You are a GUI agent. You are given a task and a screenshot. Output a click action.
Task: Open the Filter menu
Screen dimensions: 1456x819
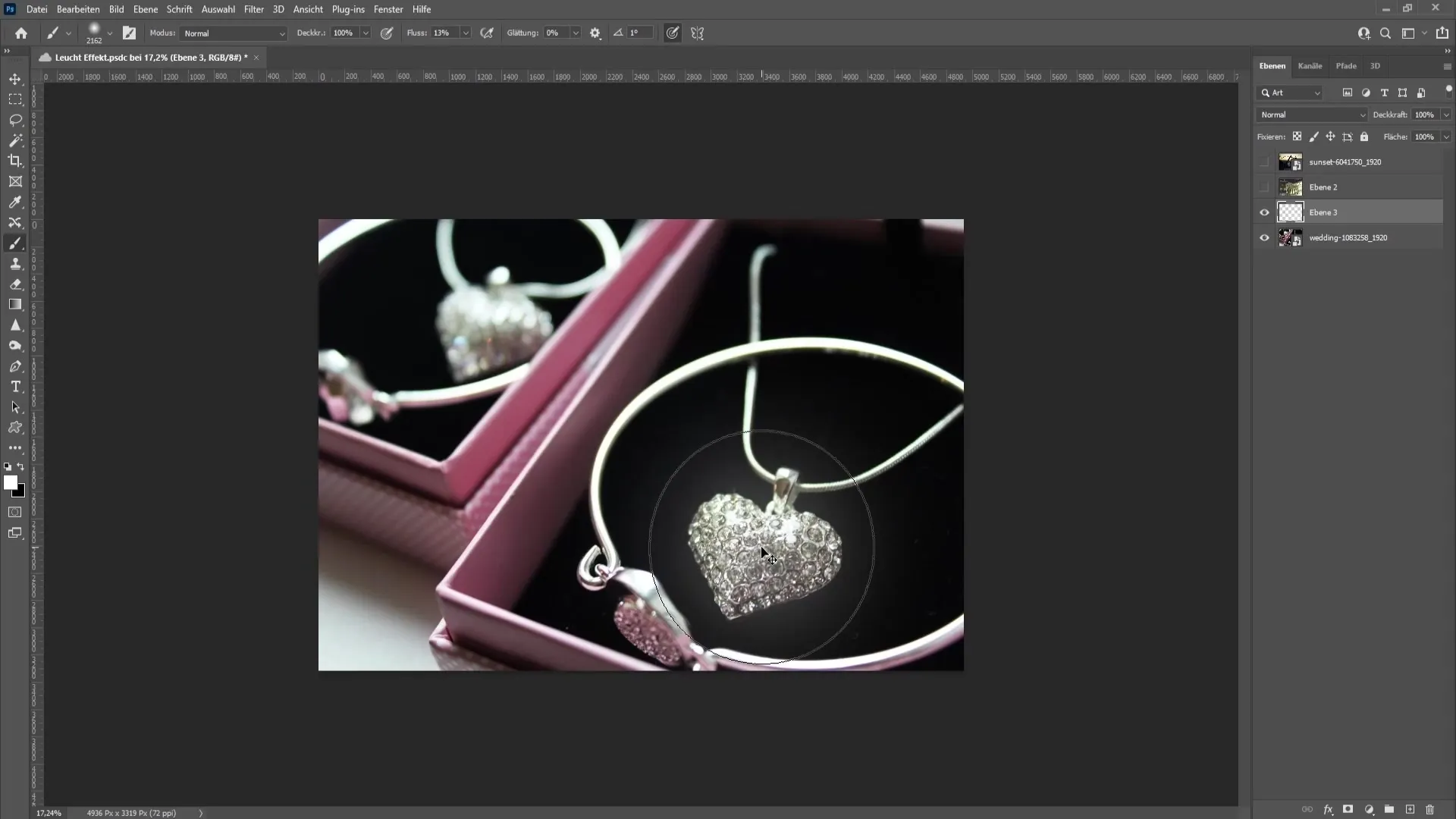[254, 9]
